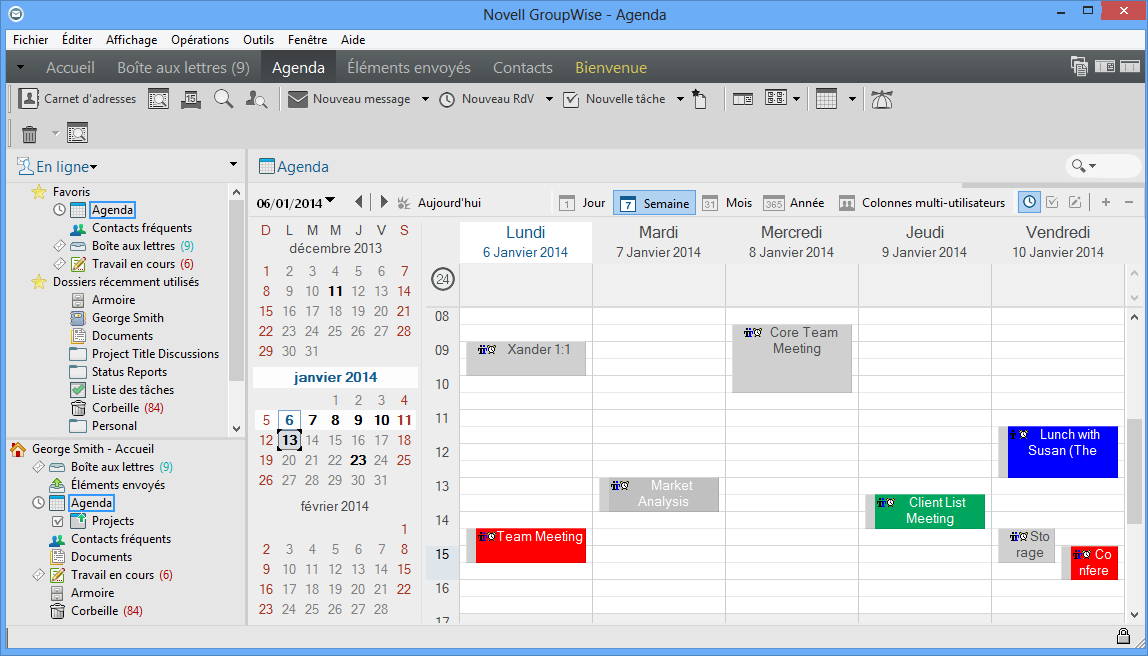Viewport: 1148px width, 656px height.
Task: Click the GroupWise app icon in title bar
Action: pos(15,13)
